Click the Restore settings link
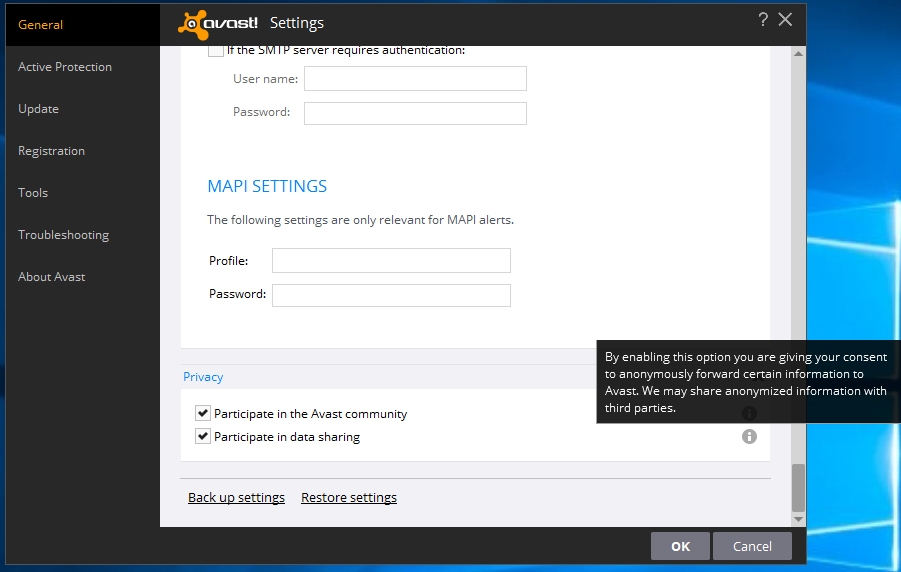Image resolution: width=901 pixels, height=572 pixels. coord(349,497)
